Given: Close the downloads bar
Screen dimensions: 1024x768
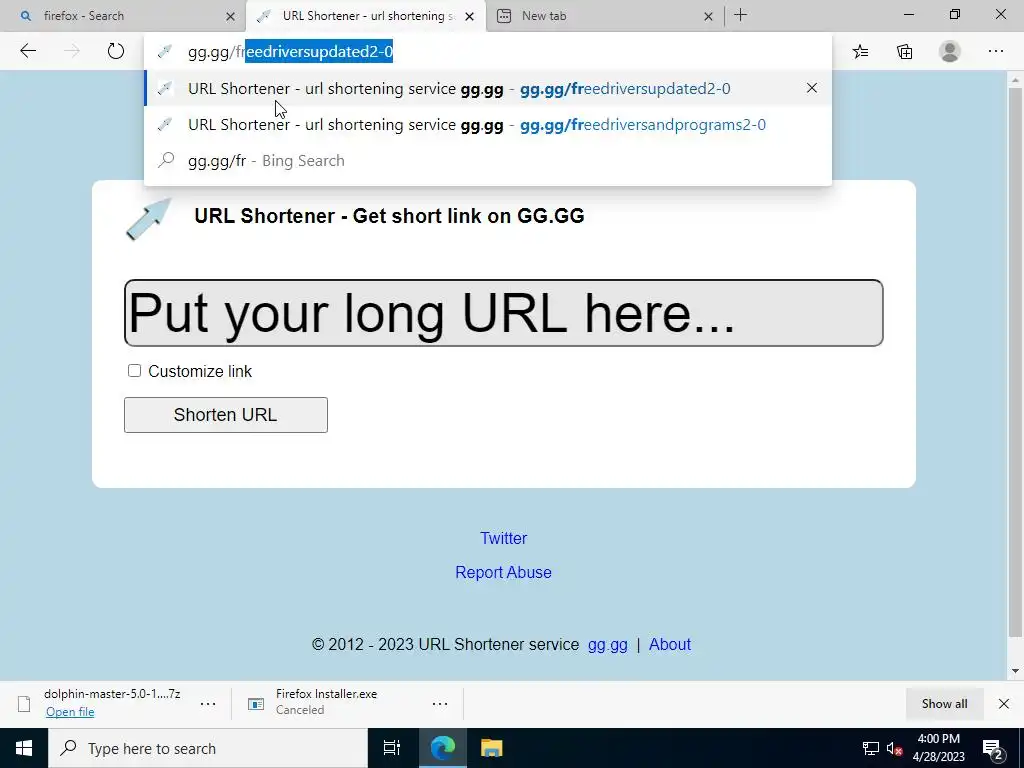Looking at the screenshot, I should point(1004,703).
